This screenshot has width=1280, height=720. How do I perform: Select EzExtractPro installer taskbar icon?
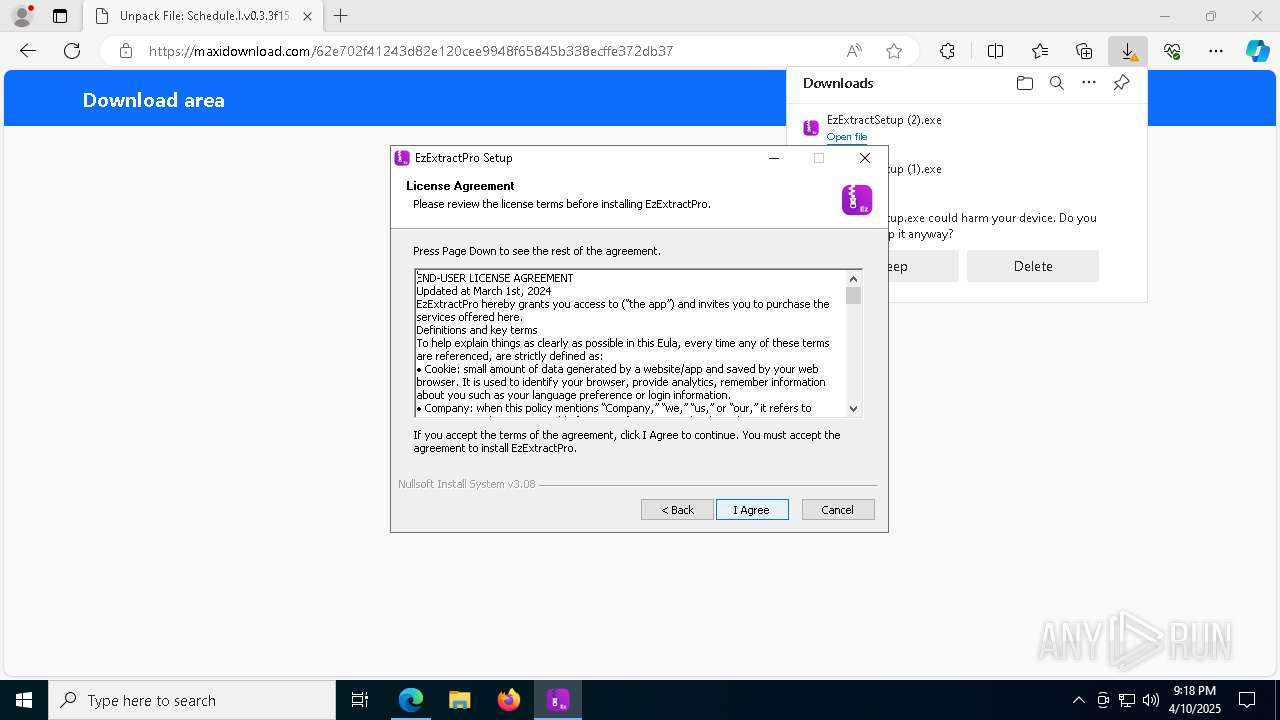[x=558, y=700]
